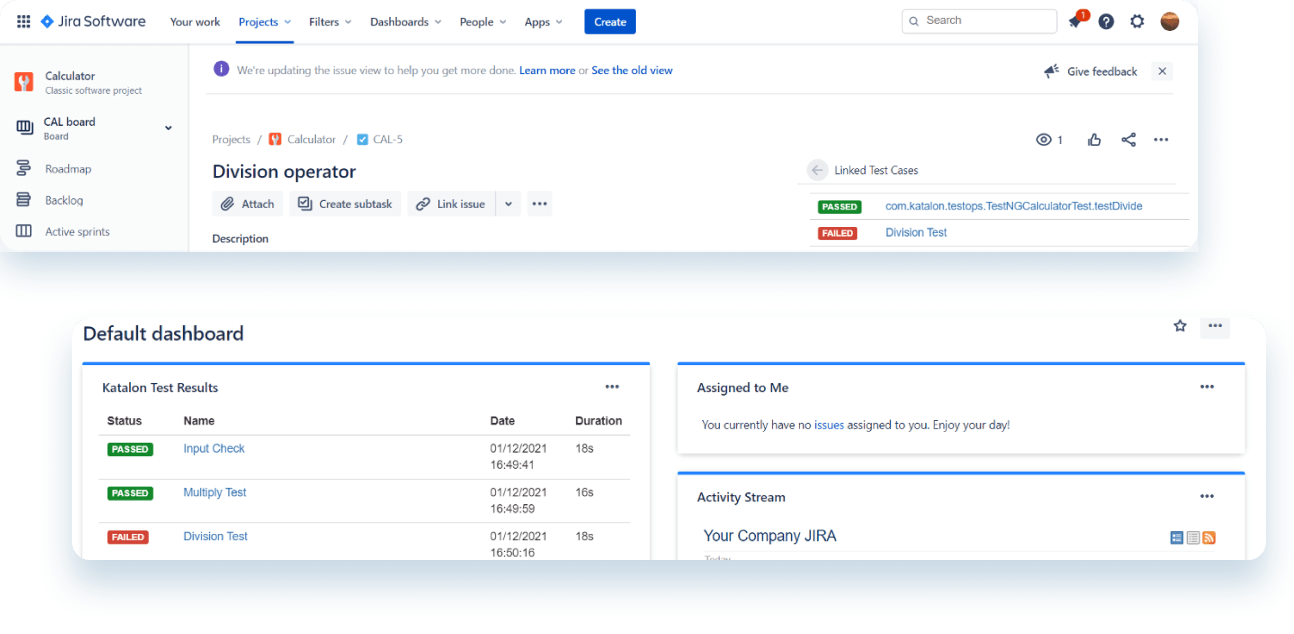Click the Name column header
1294x634 pixels.
click(x=199, y=421)
